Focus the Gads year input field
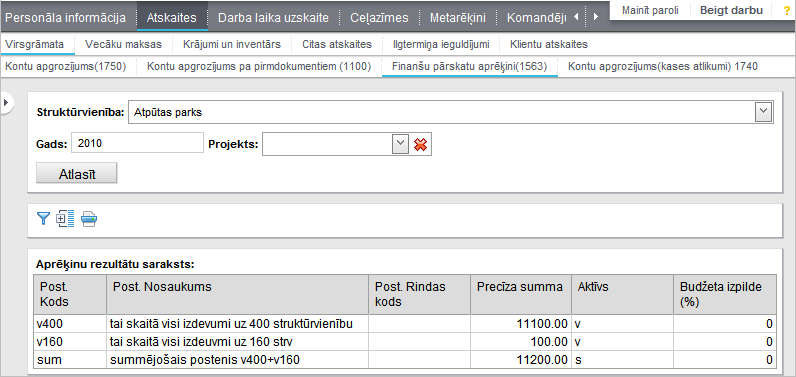The width and height of the screenshot is (796, 377). [137, 144]
